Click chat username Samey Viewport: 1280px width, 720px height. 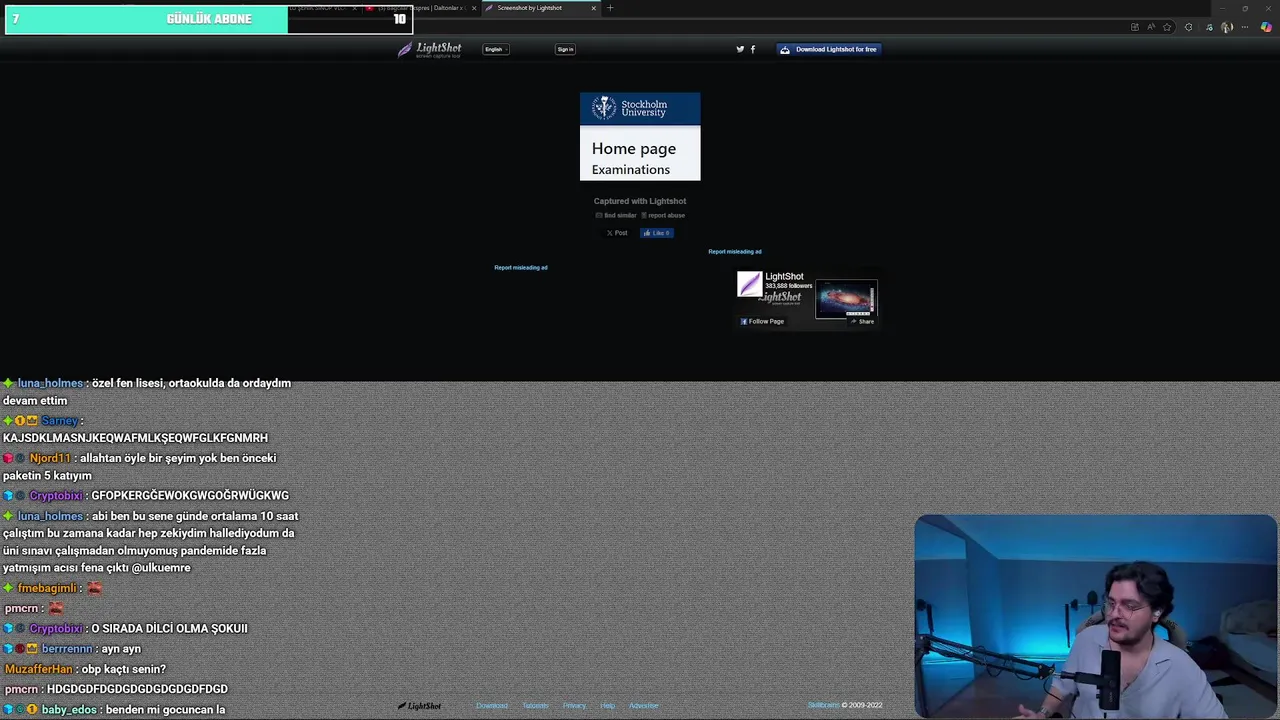pyautogui.click(x=60, y=421)
